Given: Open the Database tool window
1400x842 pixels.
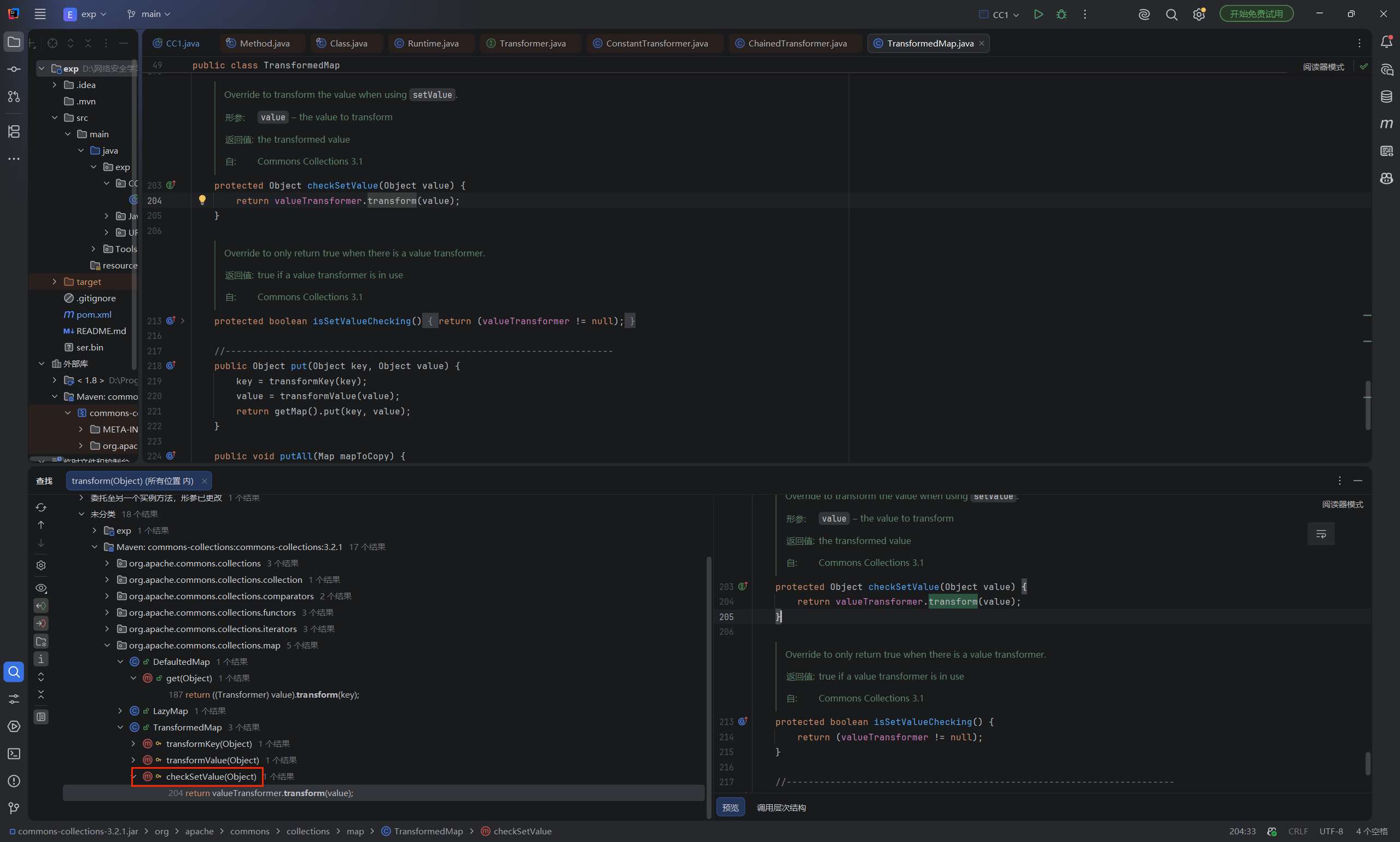Looking at the screenshot, I should (1386, 96).
